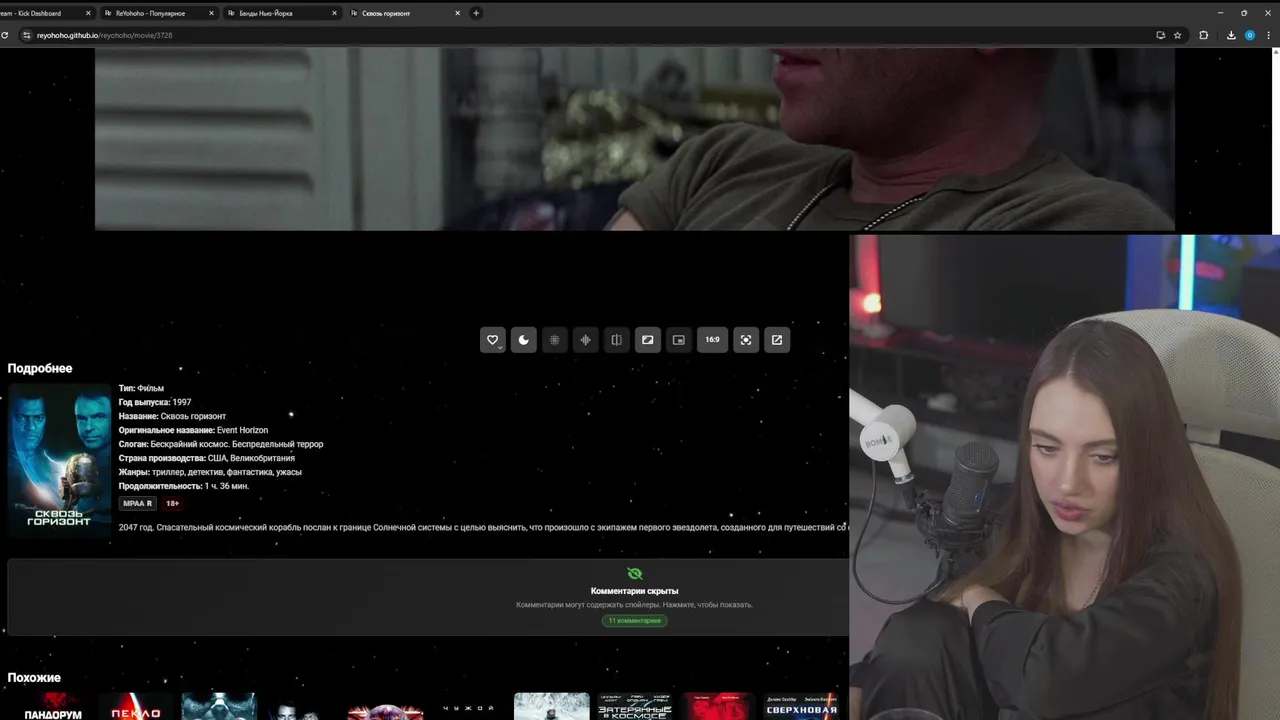Close the Сквозь горизонт tab

pos(457,13)
